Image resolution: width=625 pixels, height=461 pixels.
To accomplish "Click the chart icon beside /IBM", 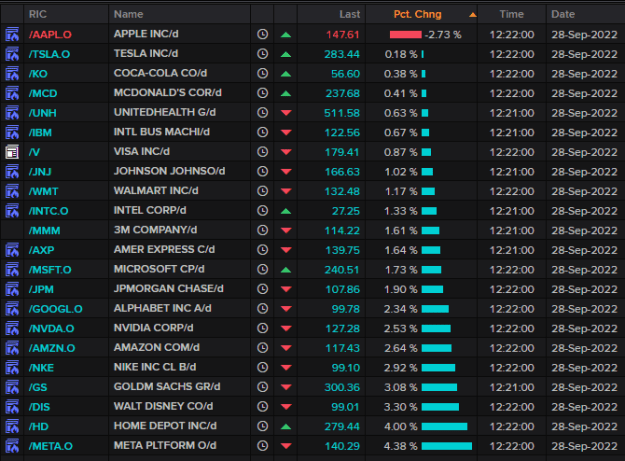I will [12, 132].
